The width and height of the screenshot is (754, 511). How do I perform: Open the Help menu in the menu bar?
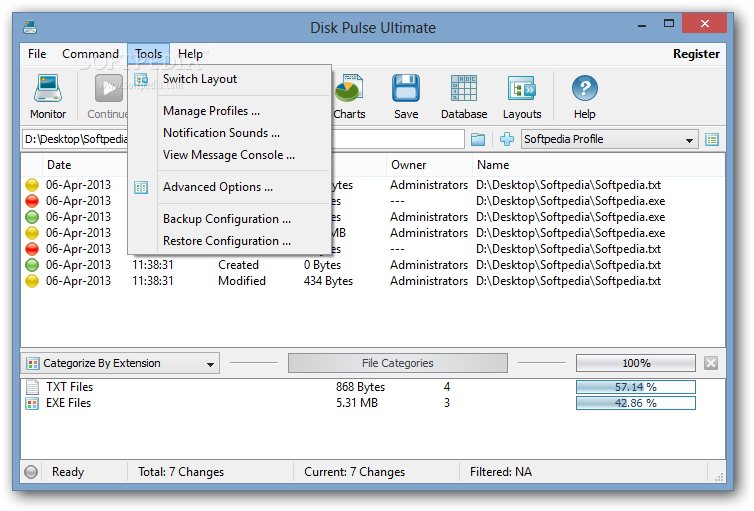(x=190, y=54)
